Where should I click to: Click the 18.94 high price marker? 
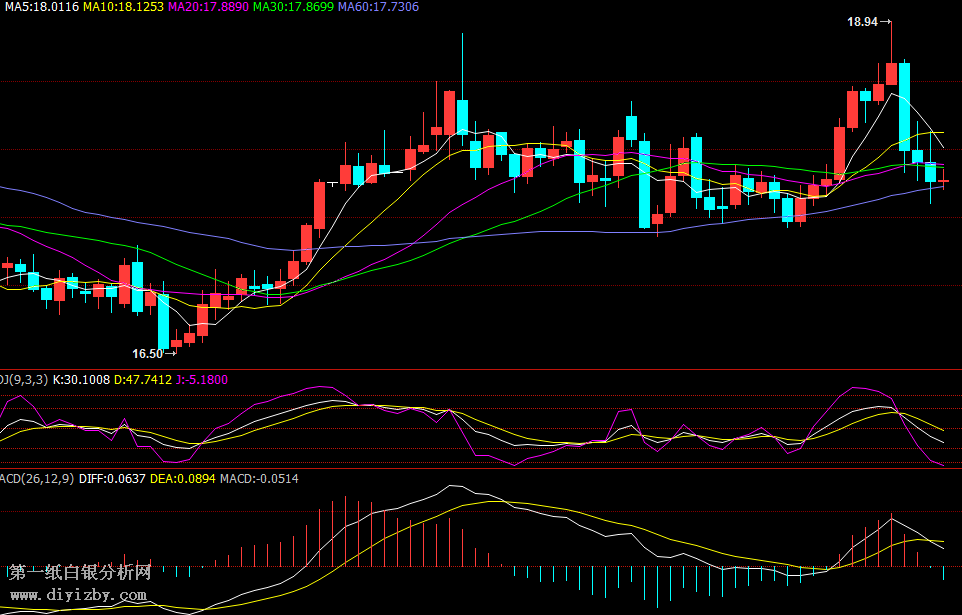click(862, 21)
